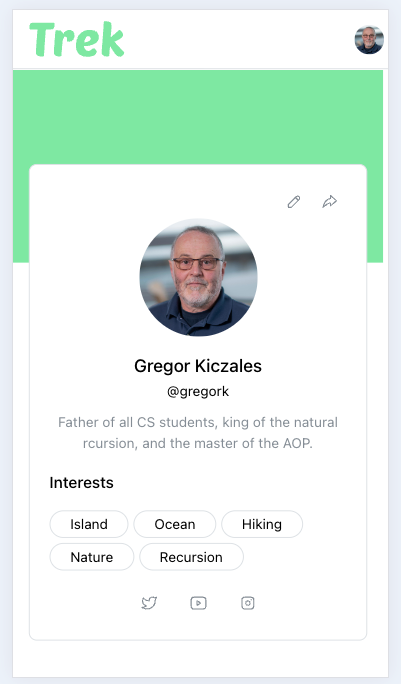This screenshot has width=401, height=684.
Task: Click the bio text about CS students
Action: (x=198, y=433)
